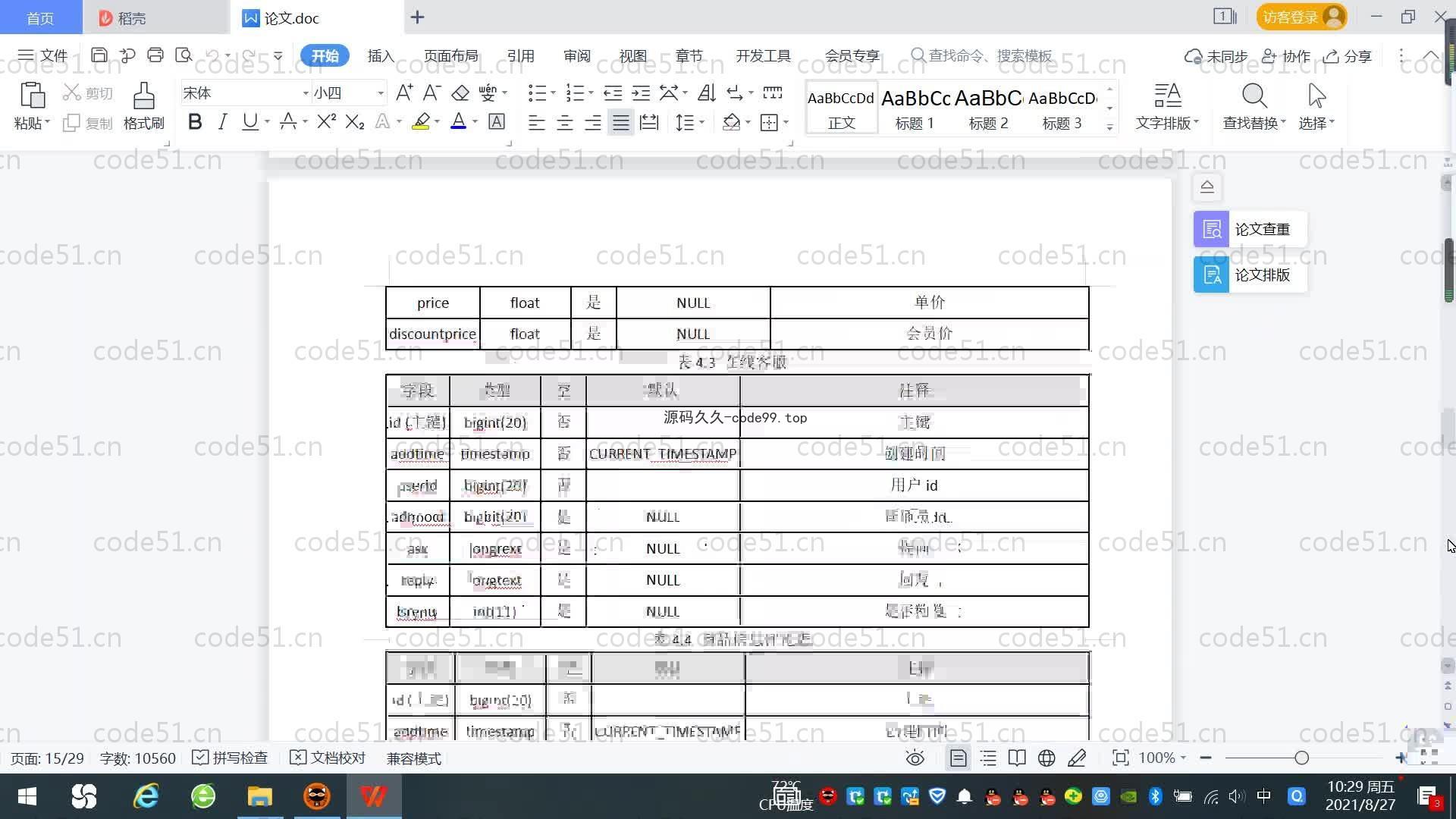Click the 协作 collaboration button
The width and height of the screenshot is (1456, 819).
1286,56
